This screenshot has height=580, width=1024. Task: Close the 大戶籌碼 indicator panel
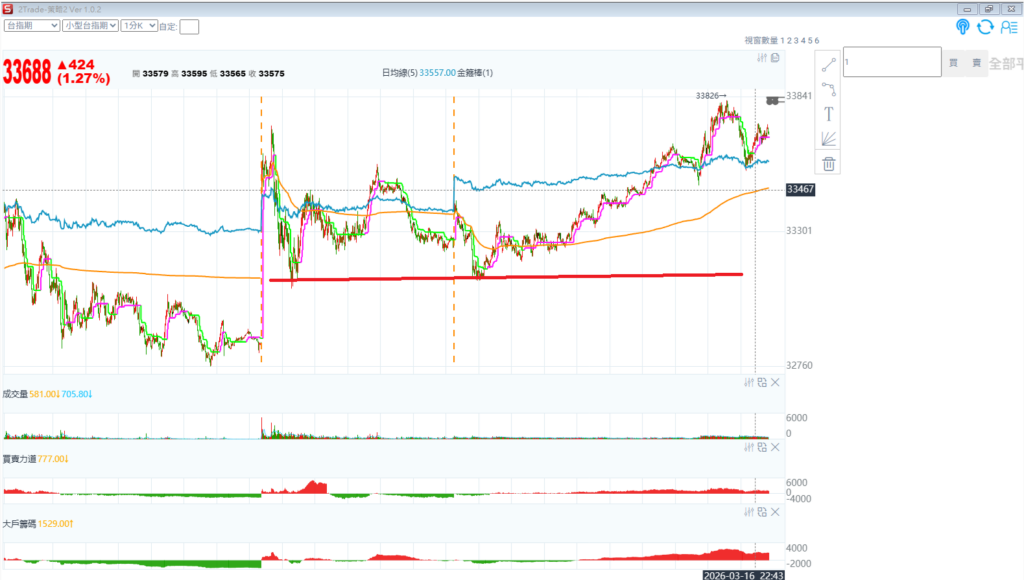(x=775, y=510)
